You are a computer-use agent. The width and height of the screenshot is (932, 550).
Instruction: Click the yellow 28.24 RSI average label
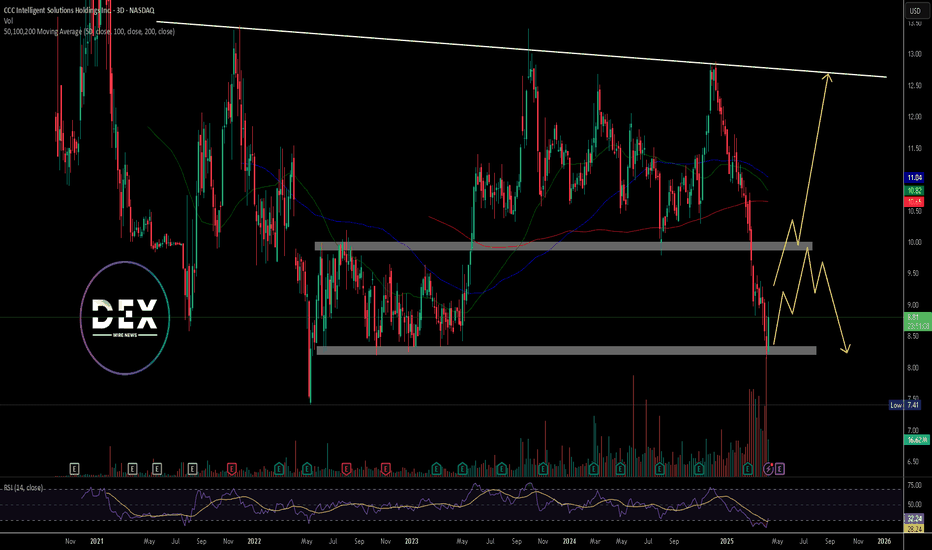915,528
